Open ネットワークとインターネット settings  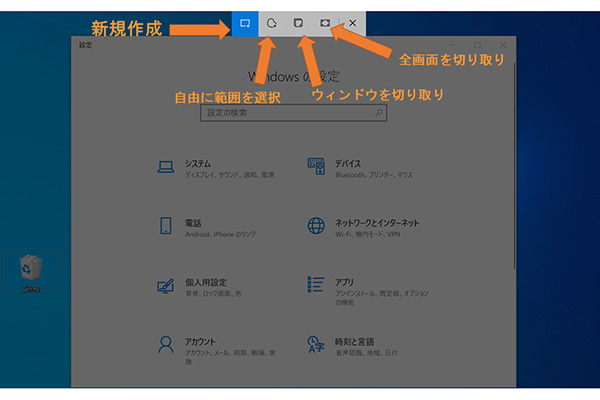pyautogui.click(x=364, y=228)
